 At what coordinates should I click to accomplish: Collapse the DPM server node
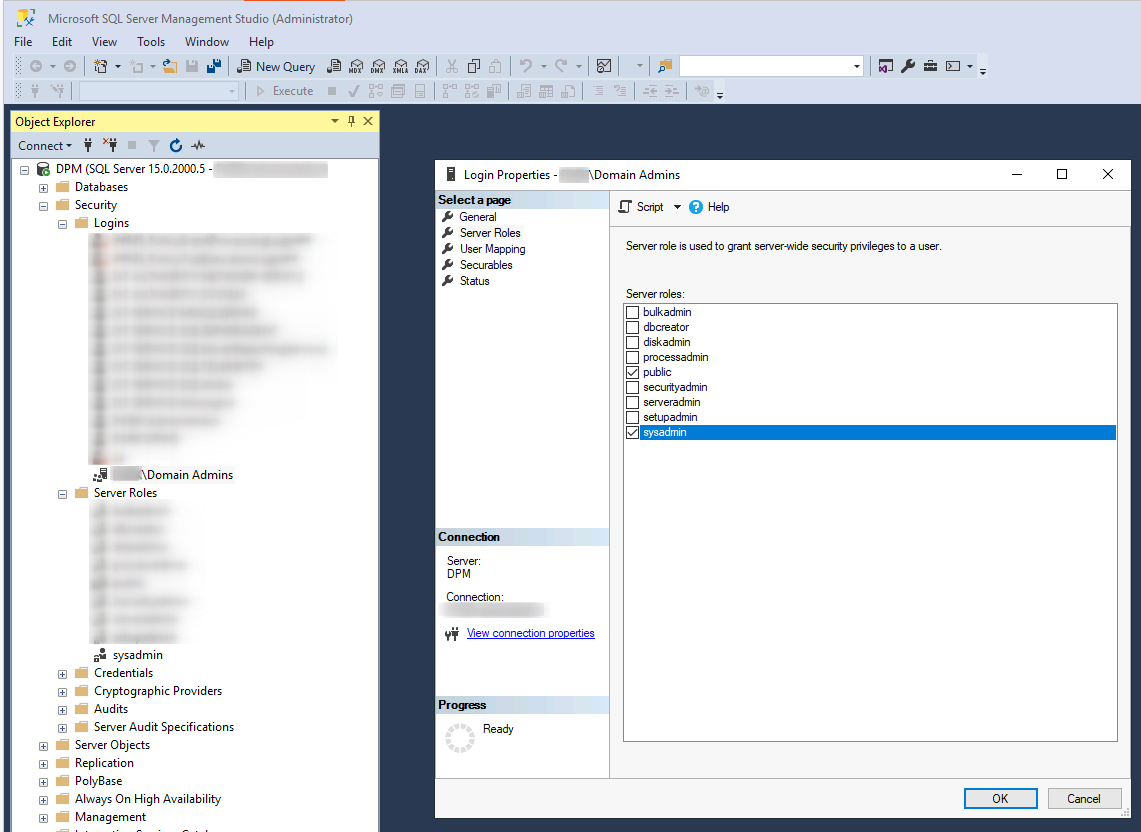[24, 170]
